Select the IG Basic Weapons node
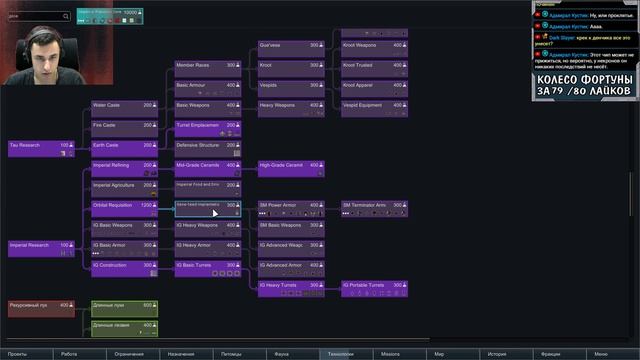This screenshot has width=640, height=360. click(124, 229)
